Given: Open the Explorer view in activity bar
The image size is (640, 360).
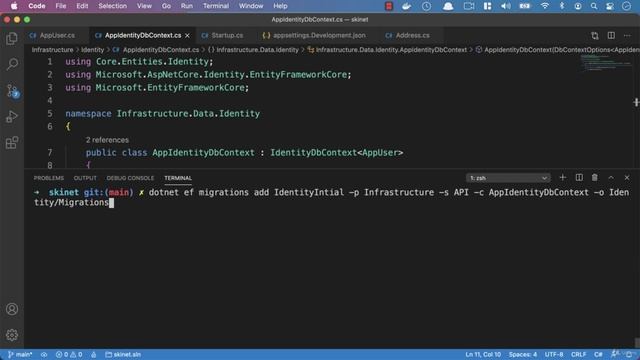Looking at the screenshot, I should (12, 38).
